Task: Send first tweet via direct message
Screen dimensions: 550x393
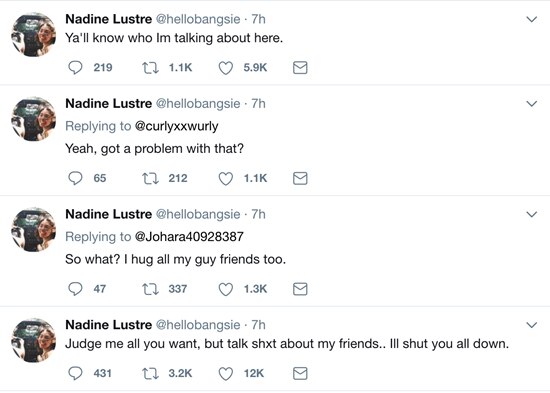Action: [300, 67]
